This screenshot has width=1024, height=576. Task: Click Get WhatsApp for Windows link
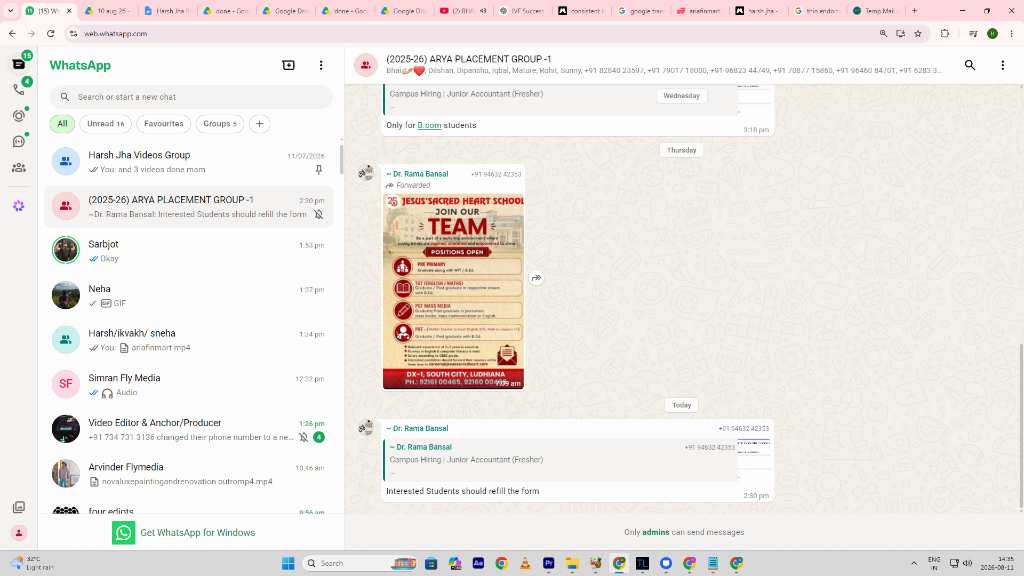click(197, 533)
